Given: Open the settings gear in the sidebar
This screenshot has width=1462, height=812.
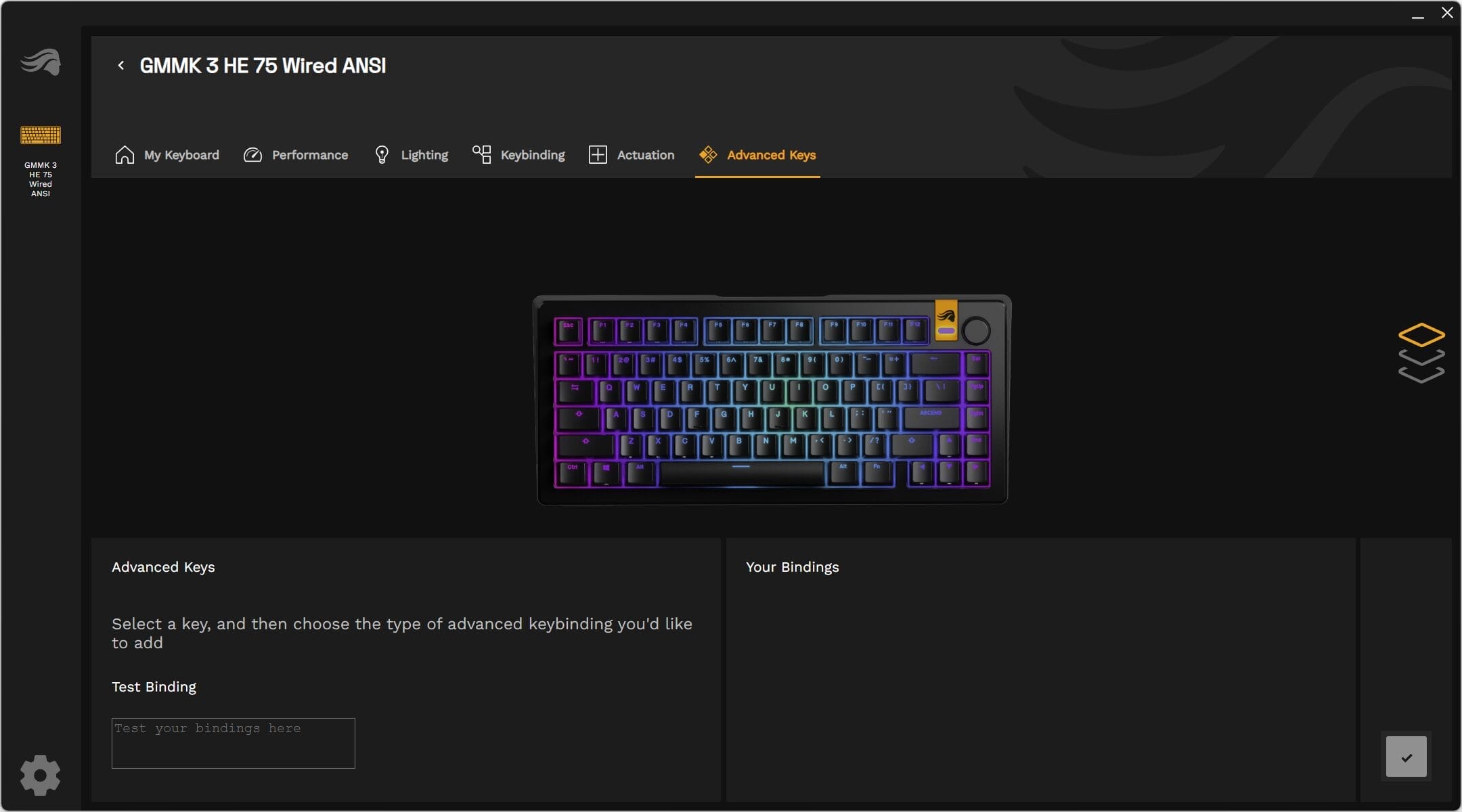Looking at the screenshot, I should tap(40, 775).
